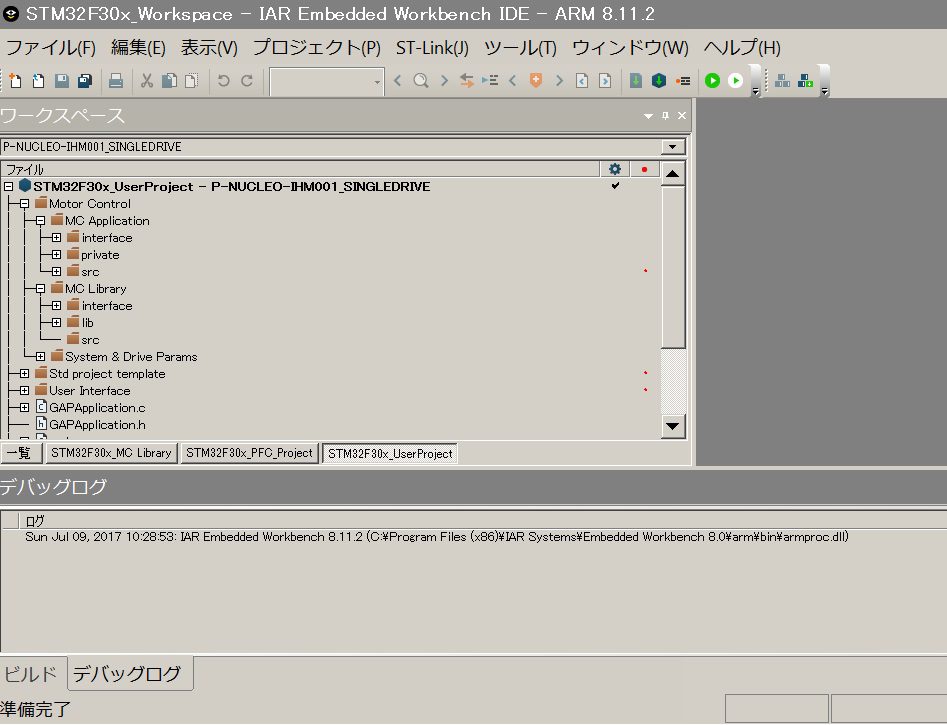Expand the private folder
The image size is (947, 725).
pos(56,254)
